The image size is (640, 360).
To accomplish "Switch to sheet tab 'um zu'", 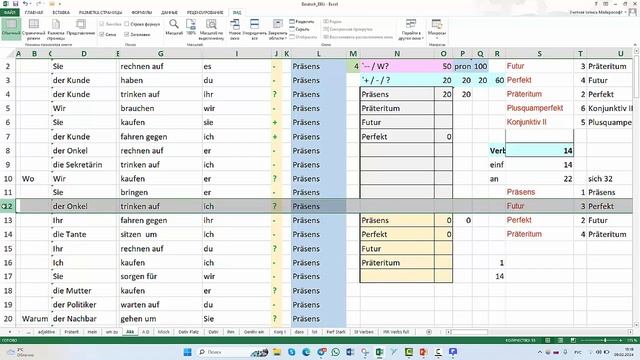I will (x=111, y=332).
